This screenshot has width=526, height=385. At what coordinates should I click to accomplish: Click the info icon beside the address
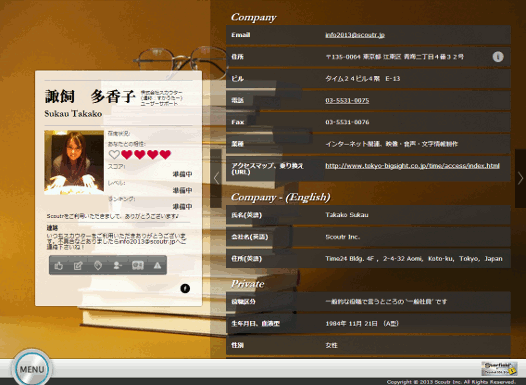coord(498,57)
